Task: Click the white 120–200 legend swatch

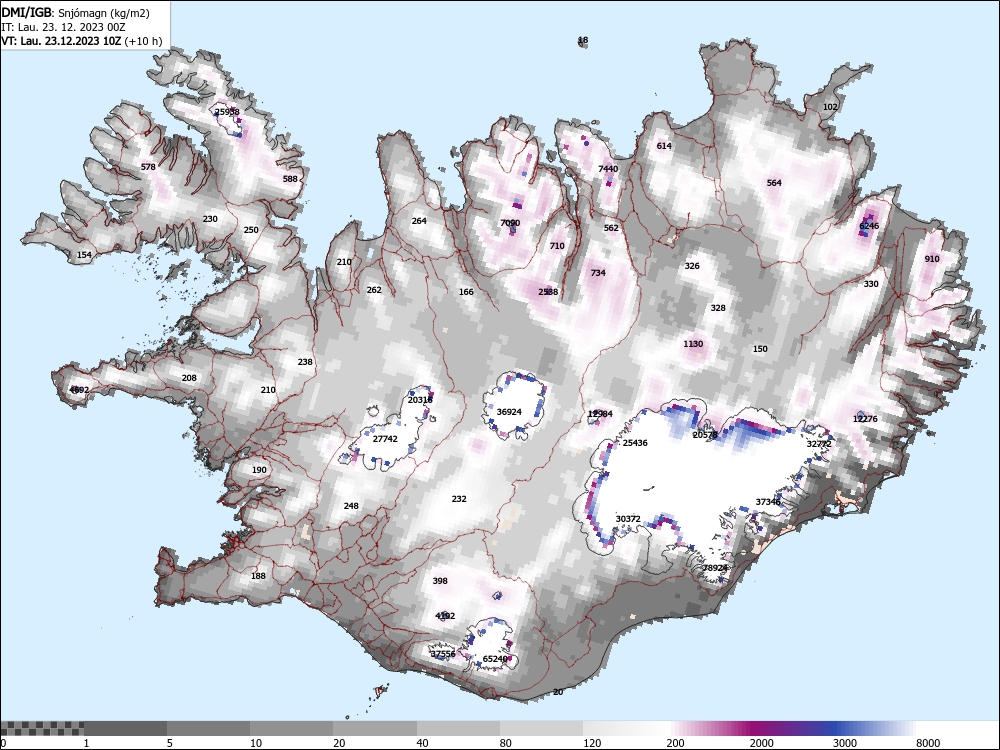Action: pyautogui.click(x=624, y=728)
